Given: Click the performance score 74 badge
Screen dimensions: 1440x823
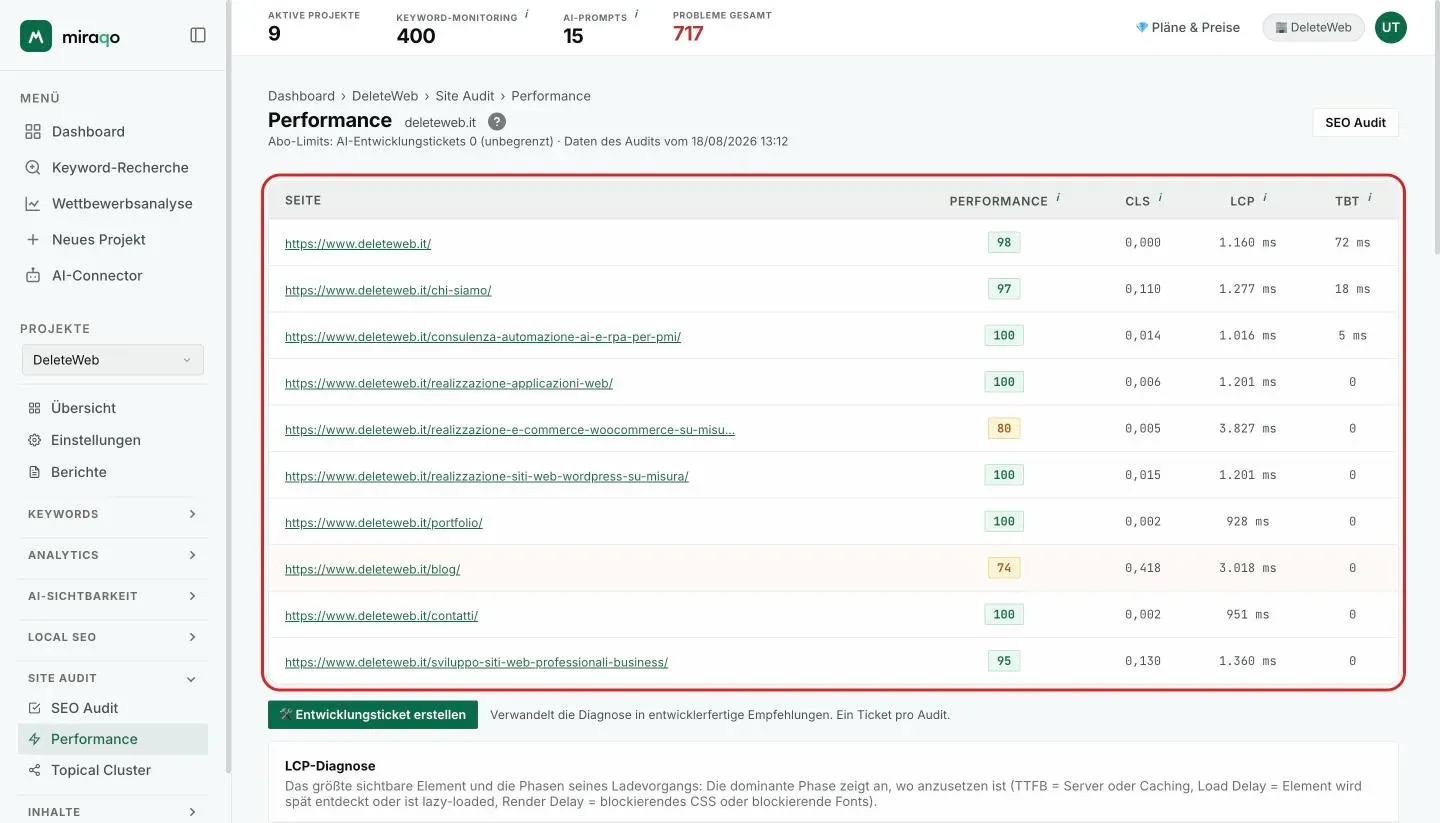Looking at the screenshot, I should click(x=1004, y=568).
